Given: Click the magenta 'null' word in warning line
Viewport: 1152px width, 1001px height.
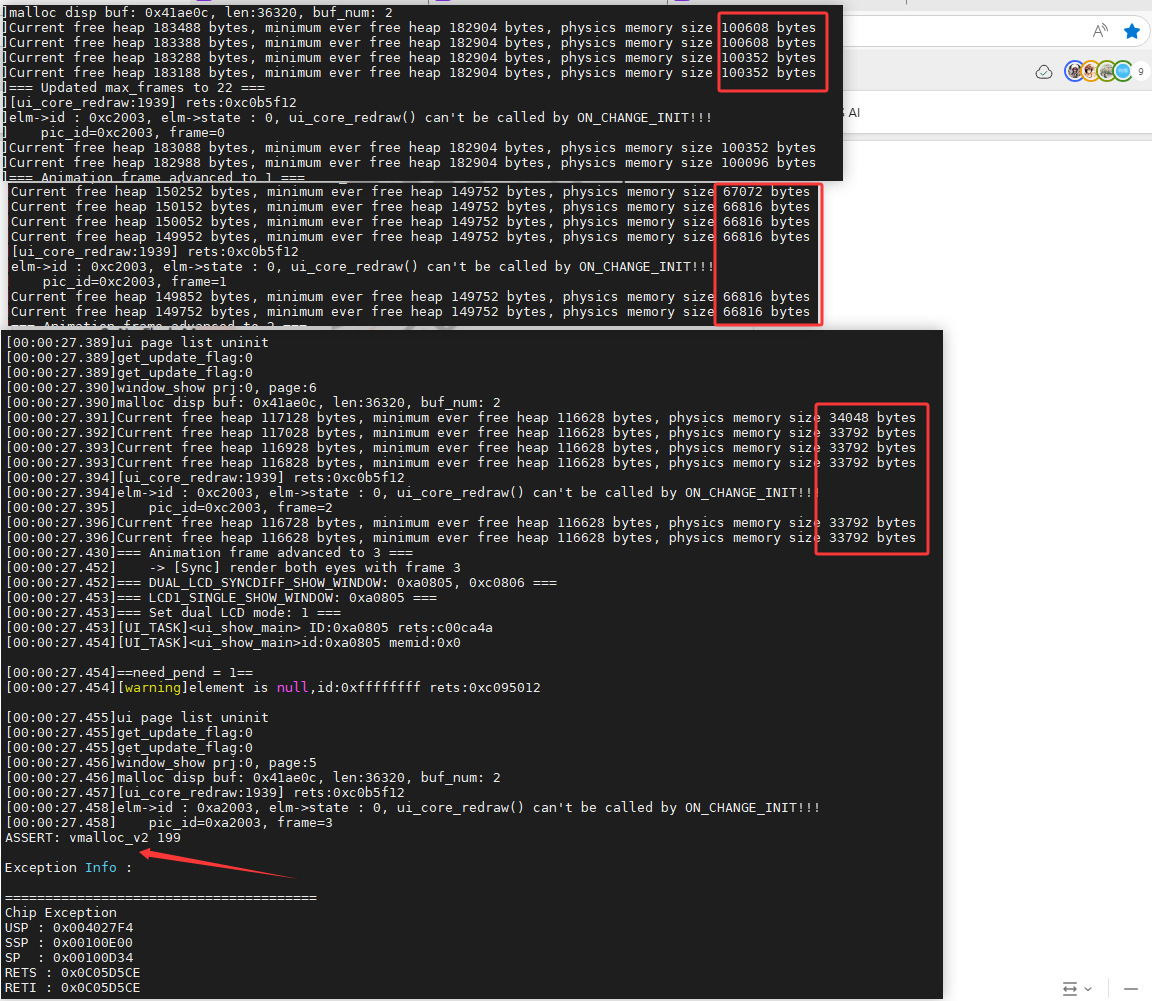Looking at the screenshot, I should [x=292, y=688].
